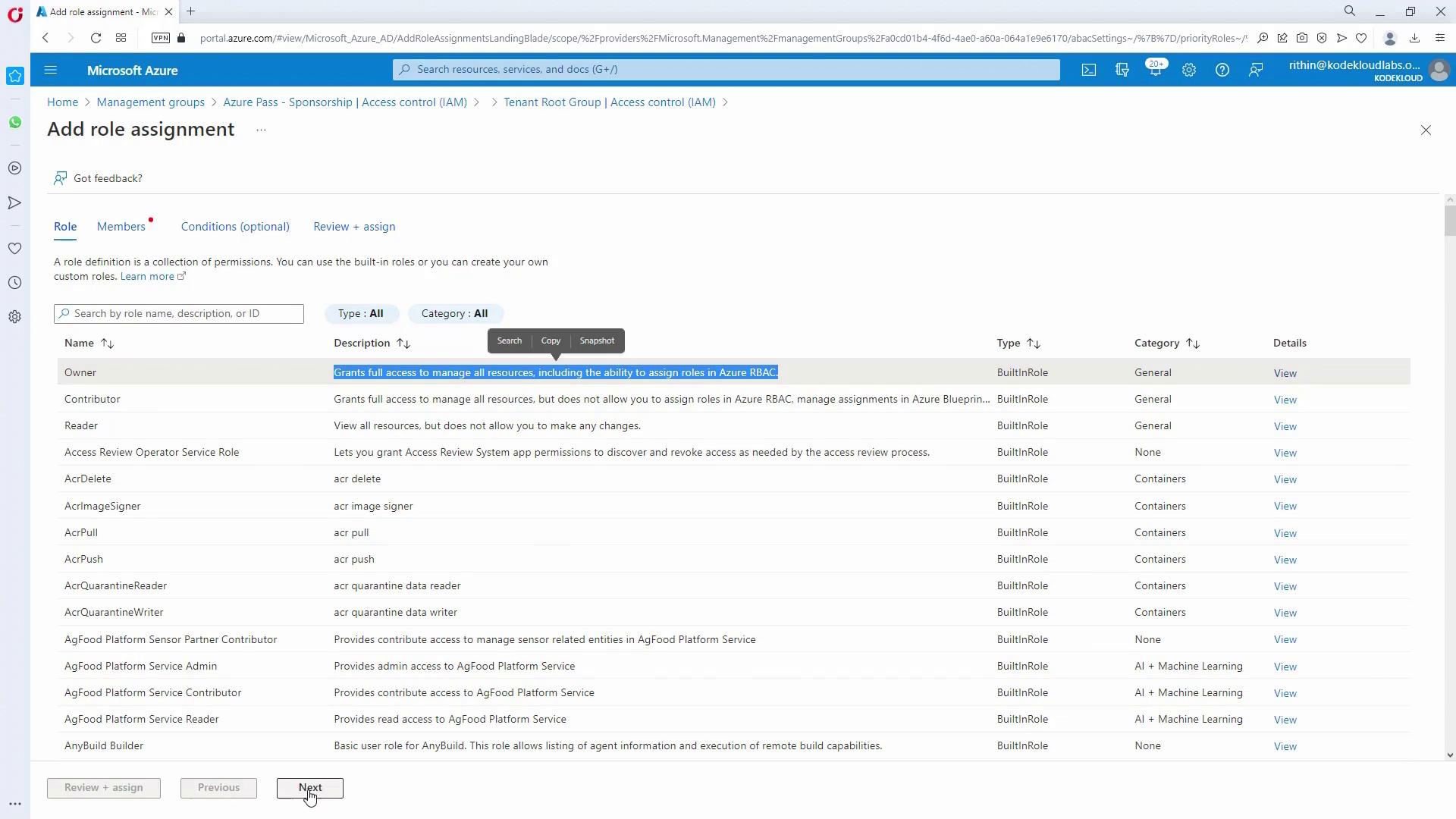View details link for Contributor role
The image size is (1456, 819).
coord(1285,400)
